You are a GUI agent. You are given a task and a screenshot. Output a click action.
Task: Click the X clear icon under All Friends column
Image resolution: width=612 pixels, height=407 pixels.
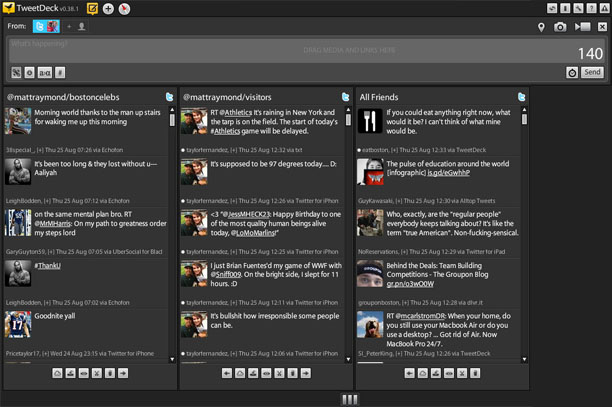coord(462,373)
